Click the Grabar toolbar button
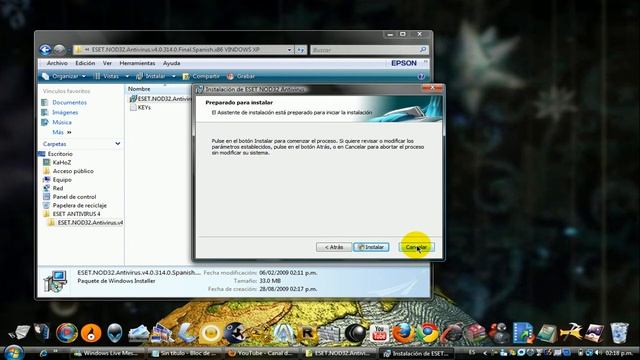 (x=241, y=76)
